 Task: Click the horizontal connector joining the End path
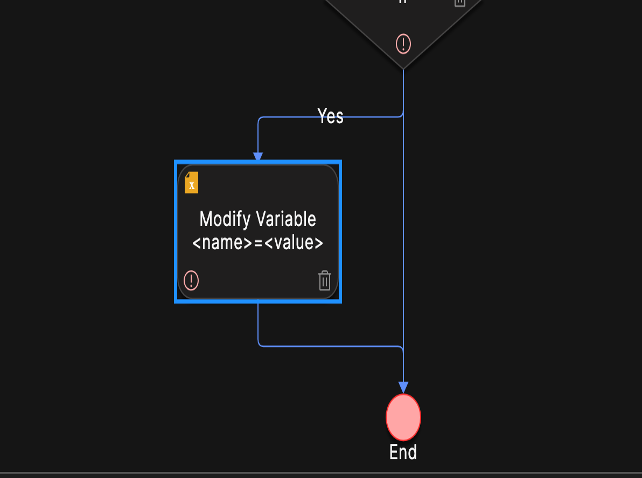[330, 346]
